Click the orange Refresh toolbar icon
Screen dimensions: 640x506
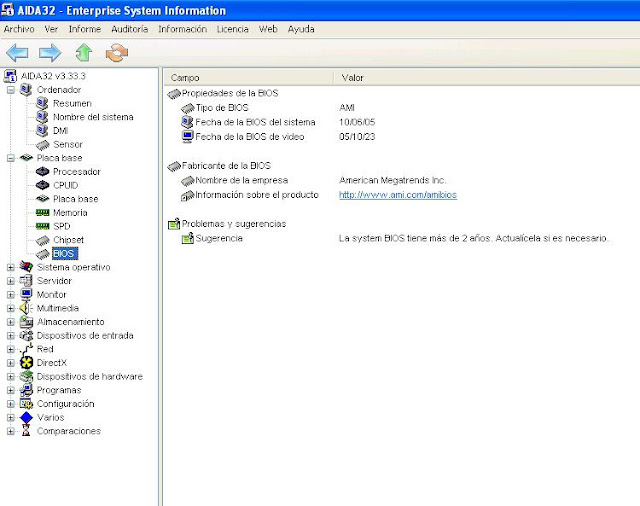pos(117,53)
